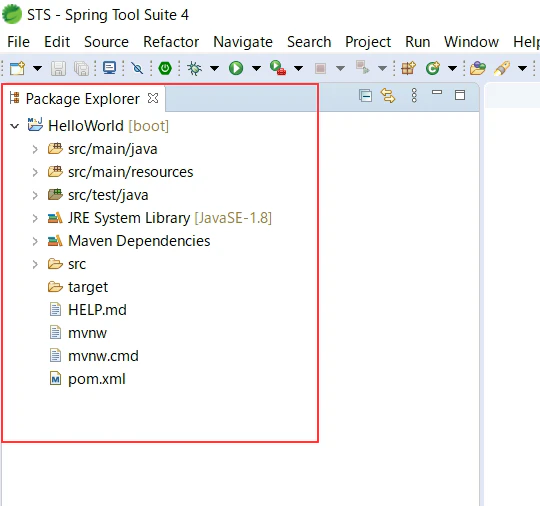Select the pom.xml file
Viewport: 540px width, 506px height.
tap(97, 379)
